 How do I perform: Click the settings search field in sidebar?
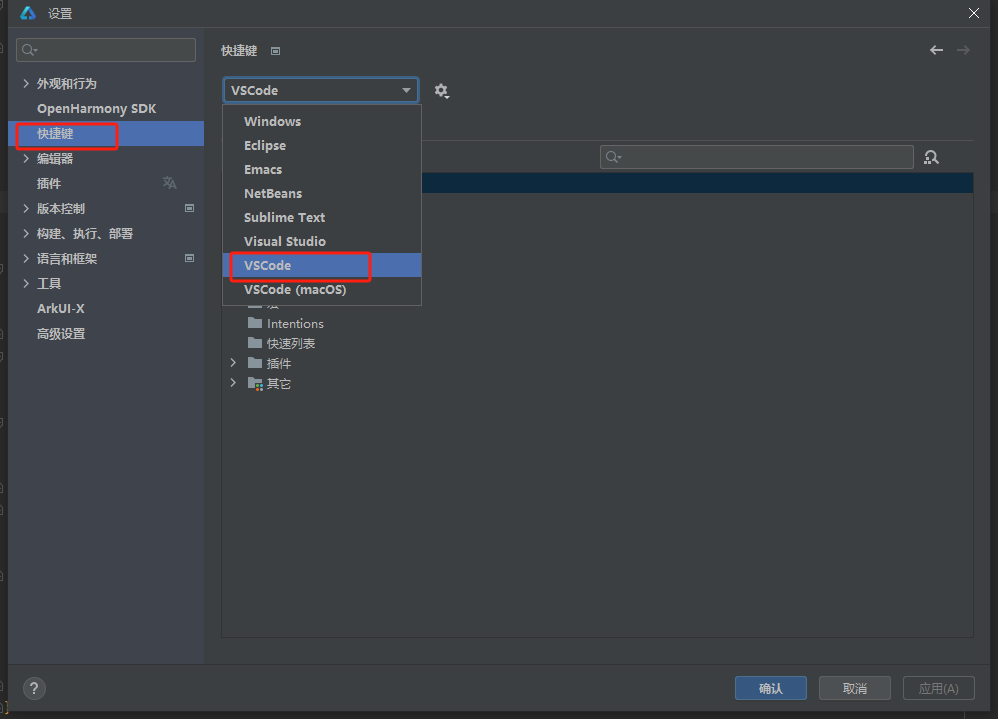point(106,50)
